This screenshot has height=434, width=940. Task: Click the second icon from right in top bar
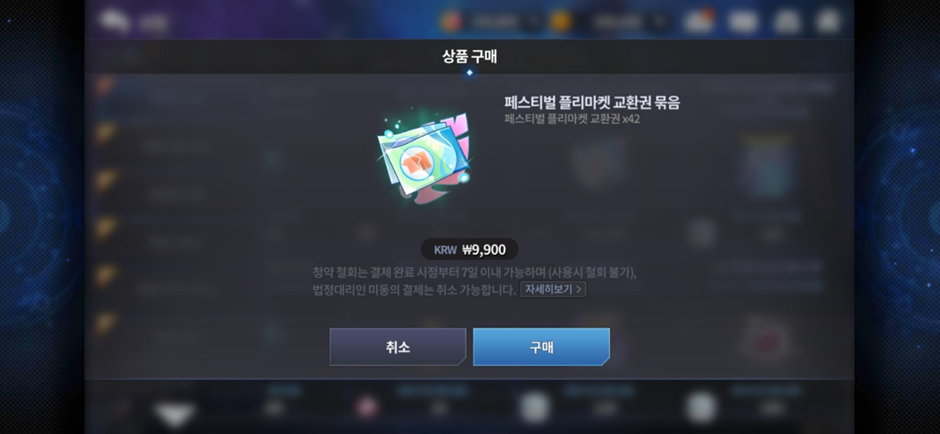tap(787, 21)
